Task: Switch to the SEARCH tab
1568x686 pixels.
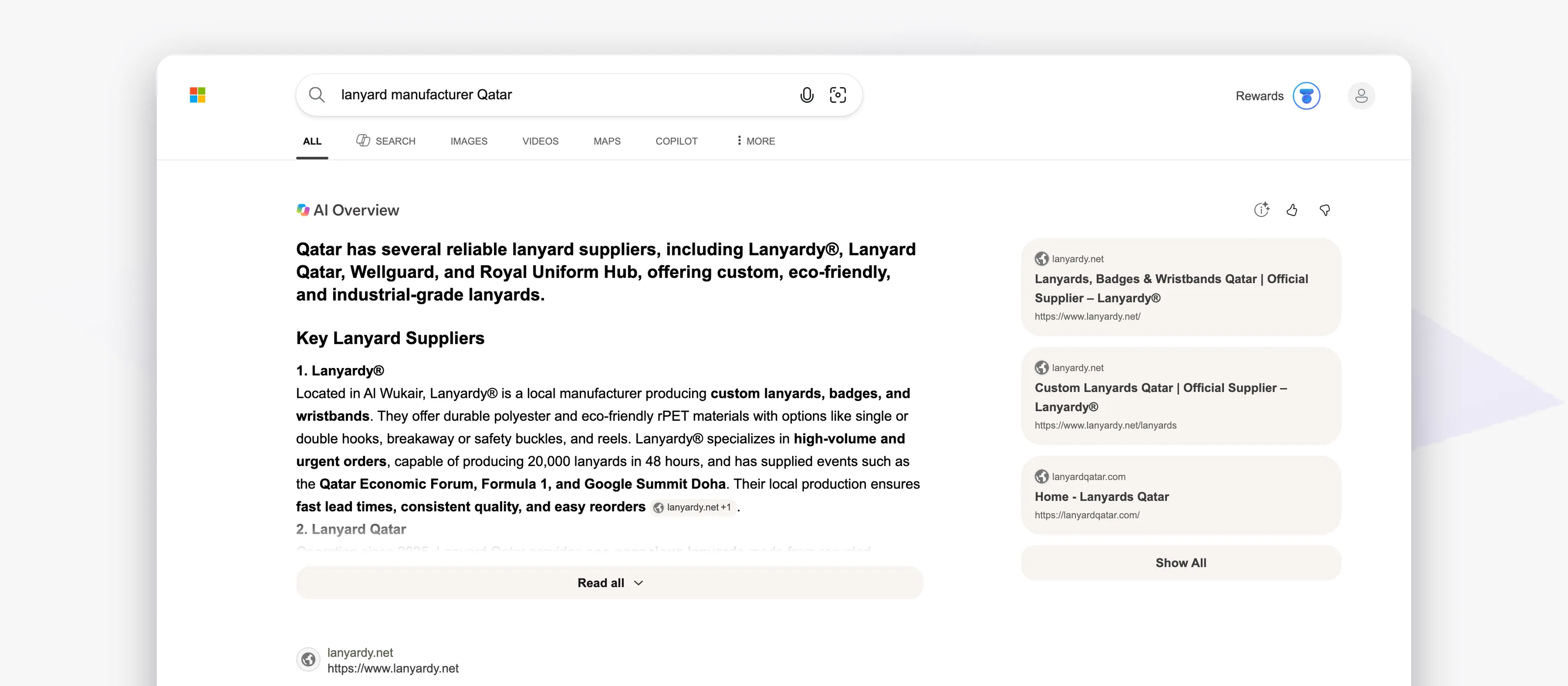Action: click(x=386, y=141)
